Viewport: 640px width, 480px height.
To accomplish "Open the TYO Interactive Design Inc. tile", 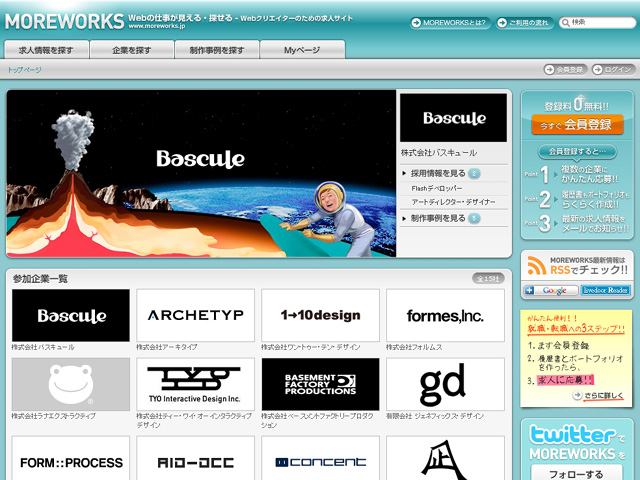I will point(196,384).
